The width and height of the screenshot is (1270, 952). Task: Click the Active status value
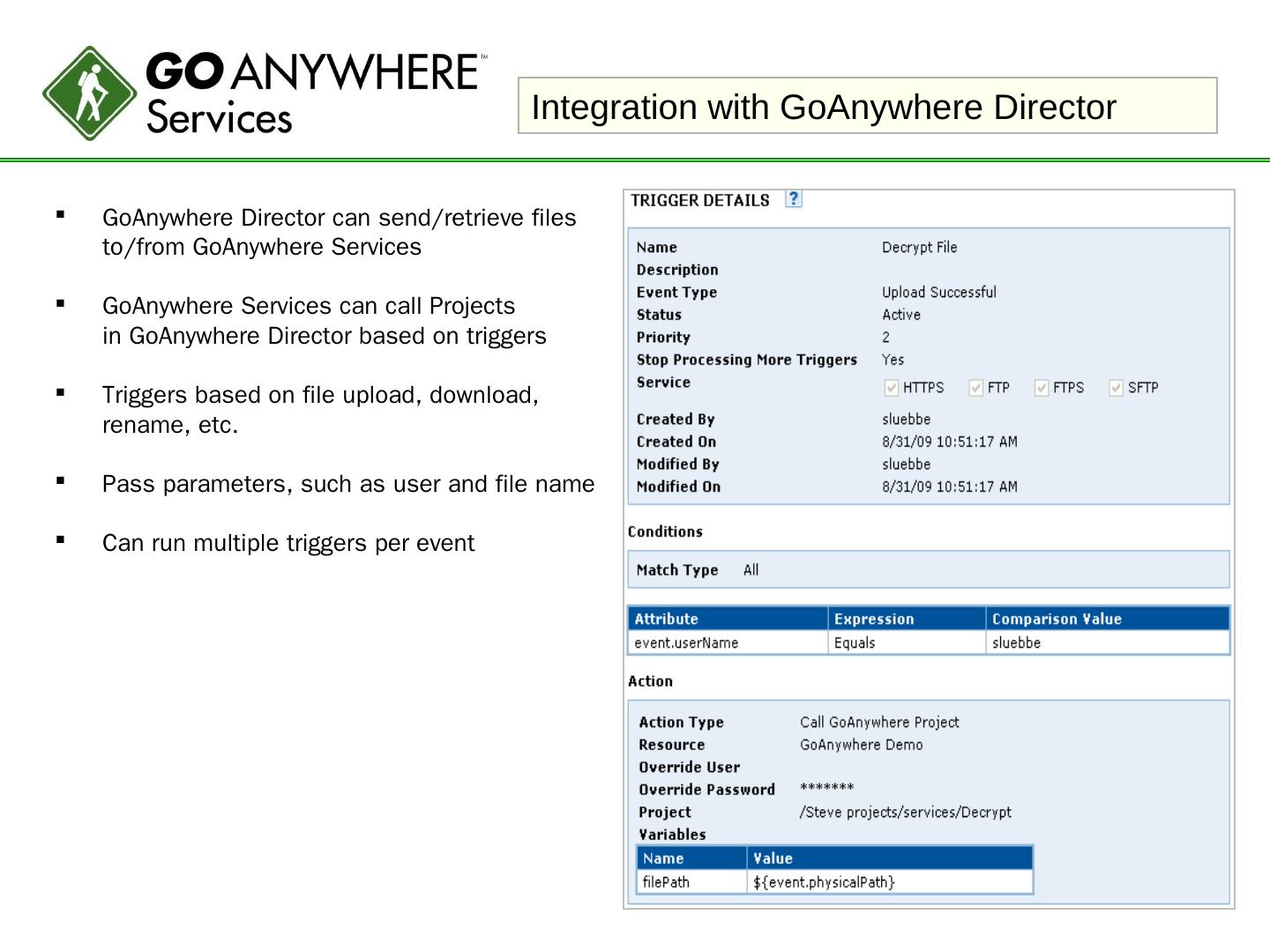pos(901,315)
